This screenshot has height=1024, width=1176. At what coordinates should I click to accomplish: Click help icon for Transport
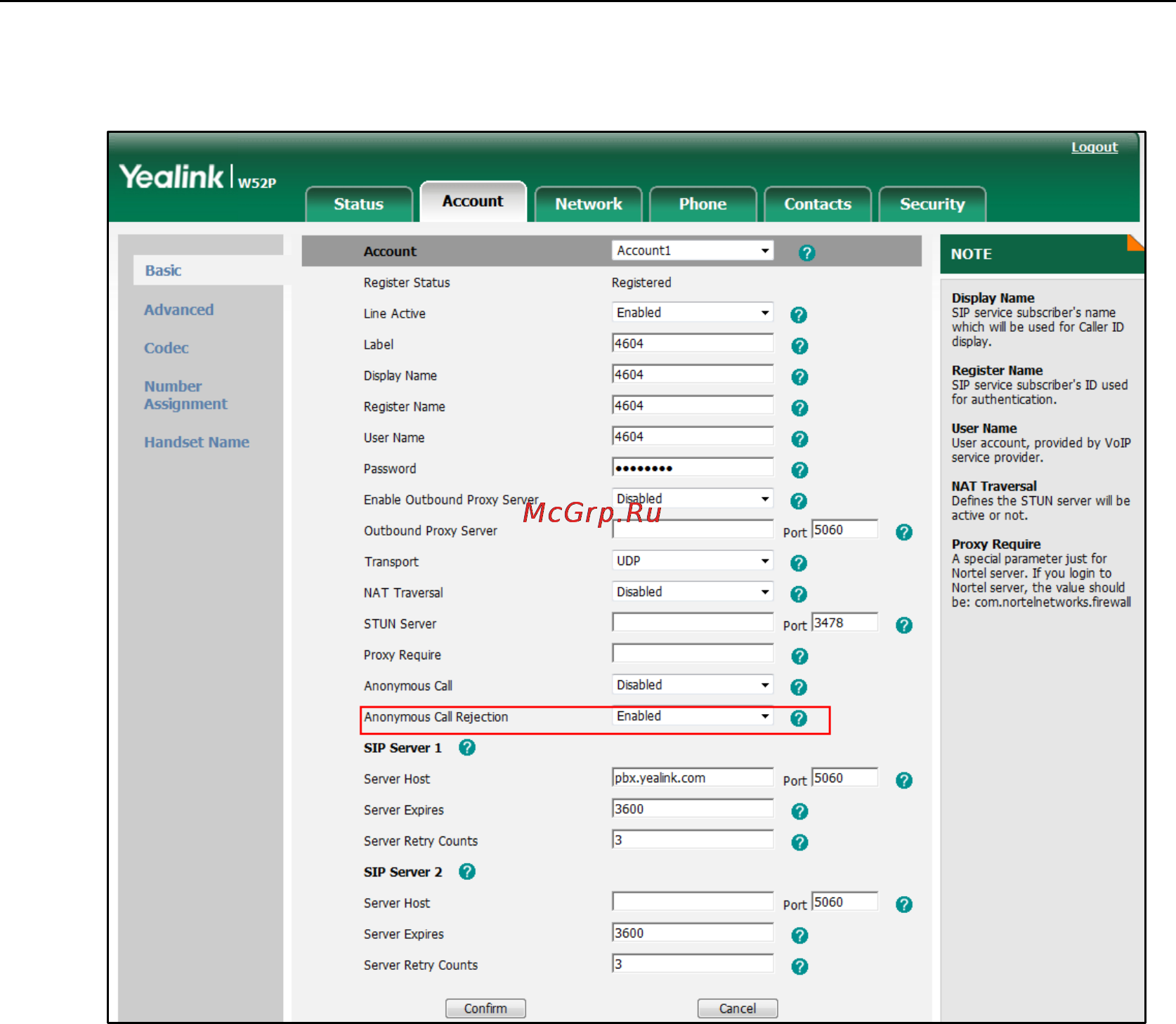tap(799, 563)
